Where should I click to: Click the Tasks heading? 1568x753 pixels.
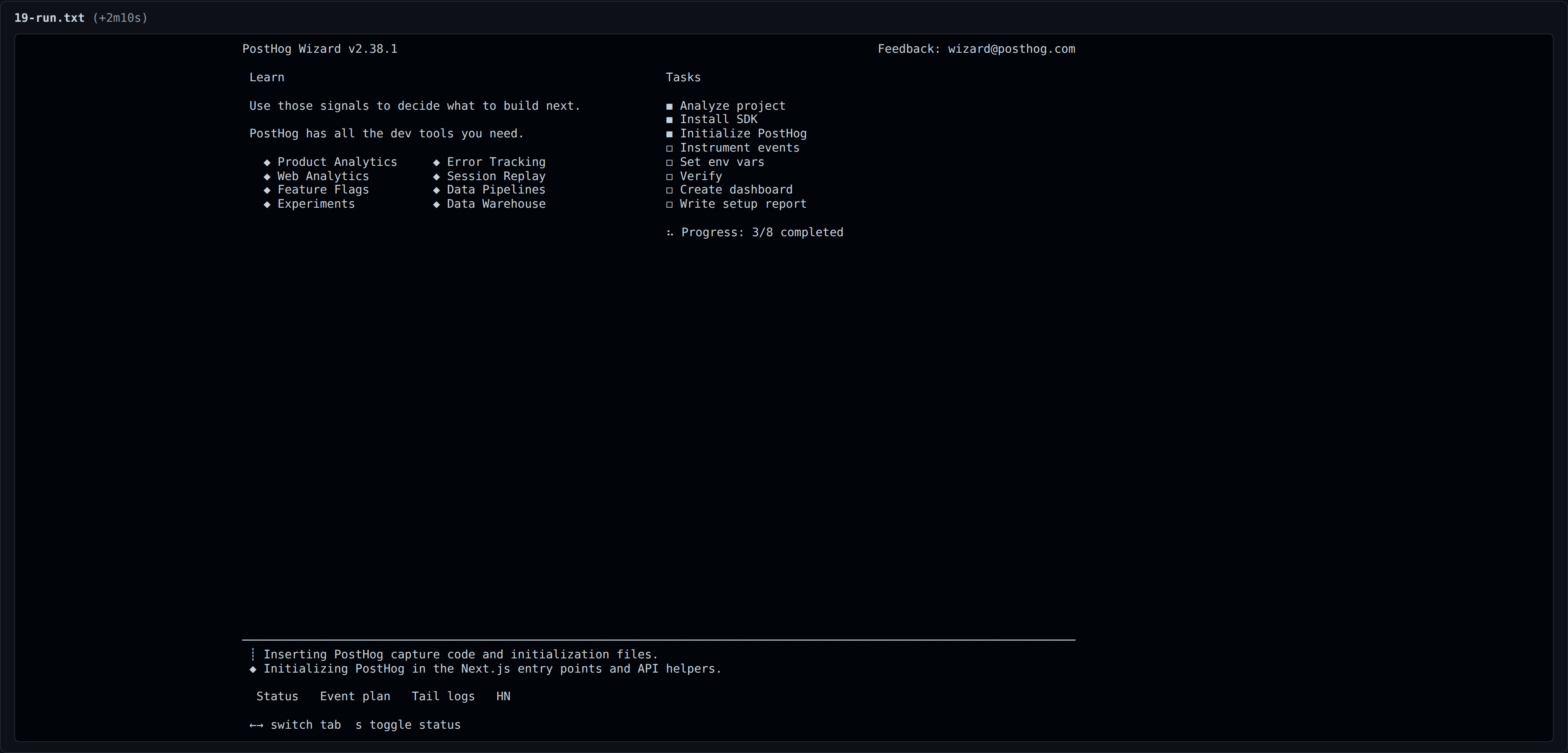(x=683, y=77)
